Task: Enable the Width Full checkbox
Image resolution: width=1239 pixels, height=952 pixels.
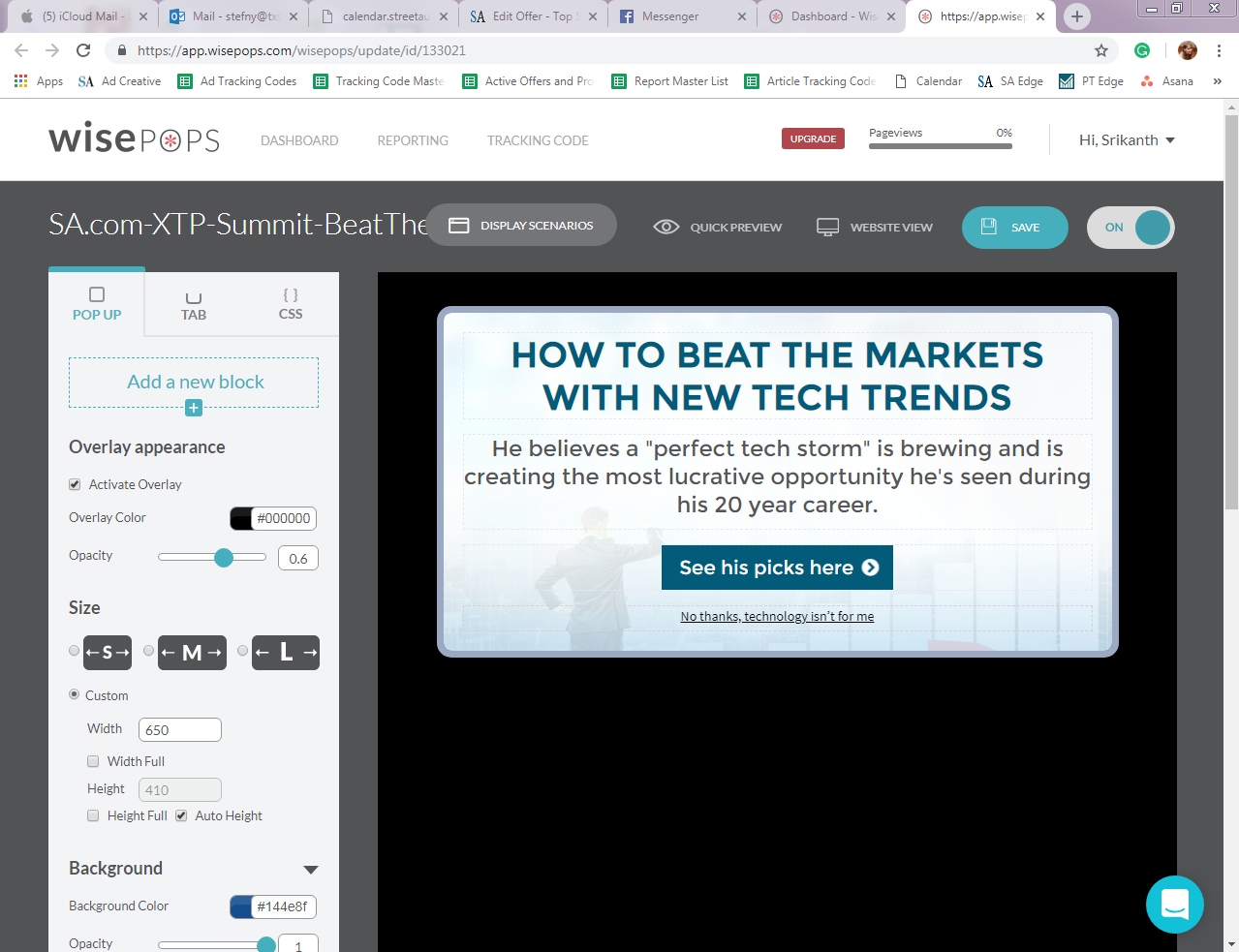Action: tap(93, 761)
